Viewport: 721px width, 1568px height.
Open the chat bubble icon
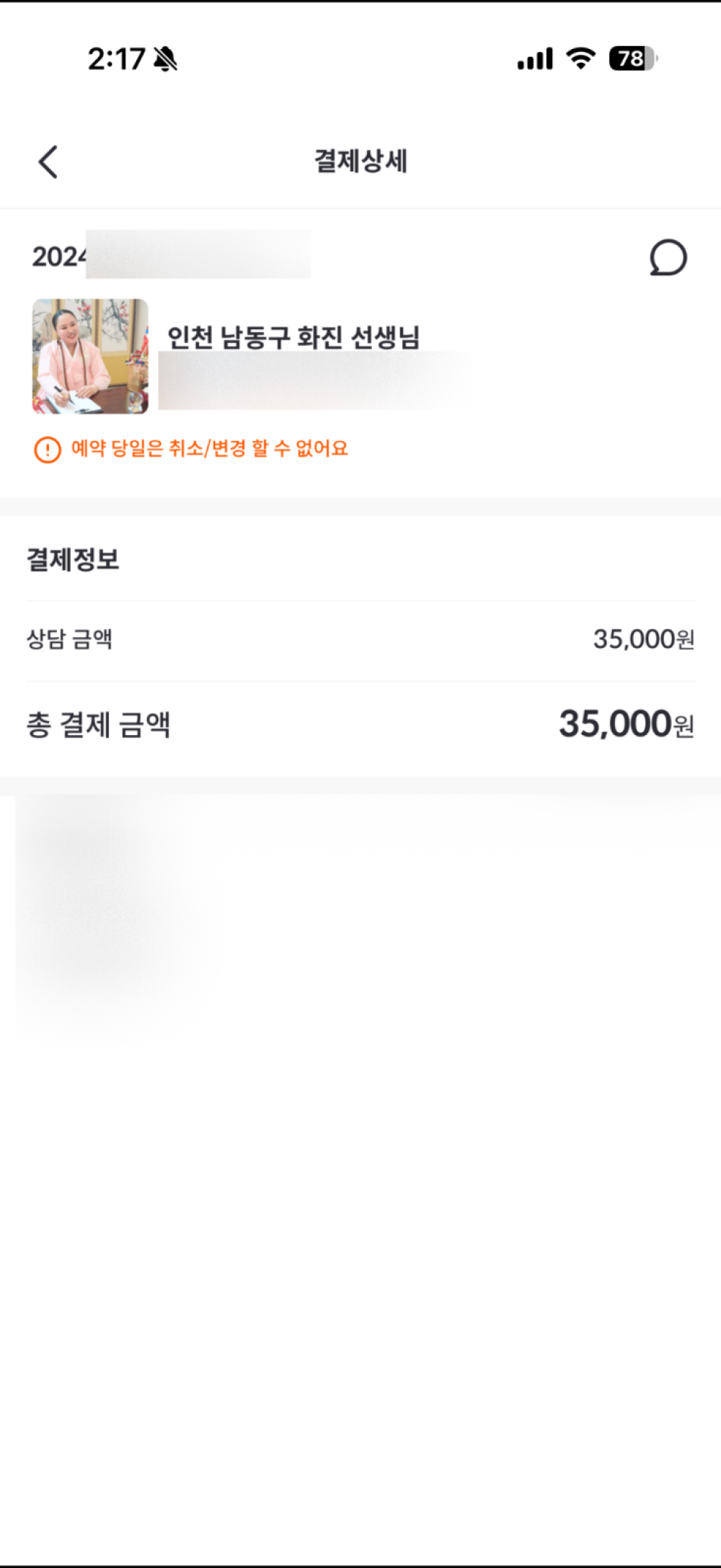[x=668, y=257]
